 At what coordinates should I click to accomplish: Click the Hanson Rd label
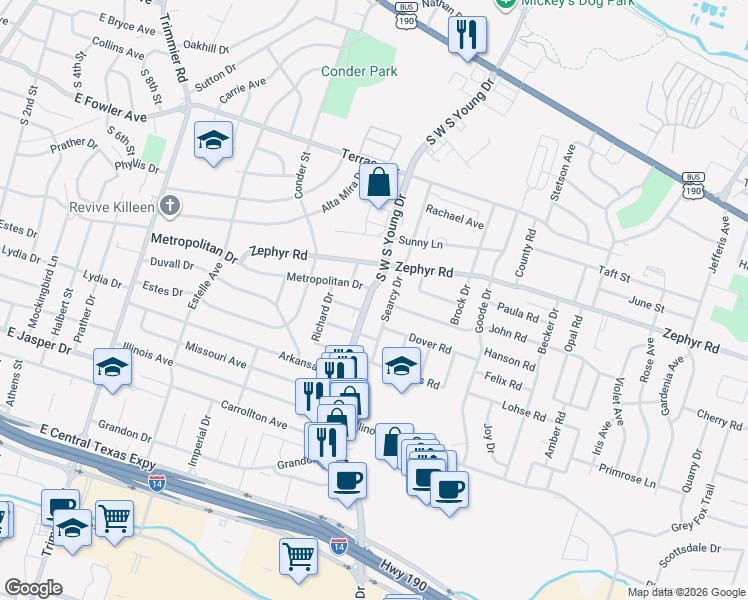[509, 359]
